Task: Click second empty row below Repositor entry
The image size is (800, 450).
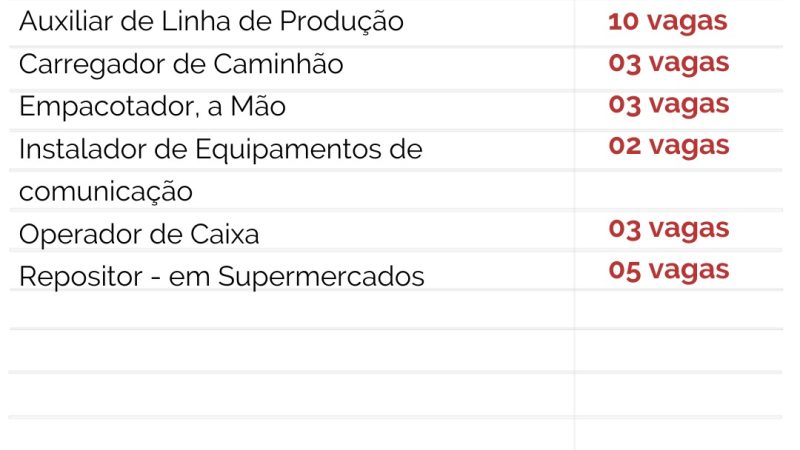Action: [290, 351]
